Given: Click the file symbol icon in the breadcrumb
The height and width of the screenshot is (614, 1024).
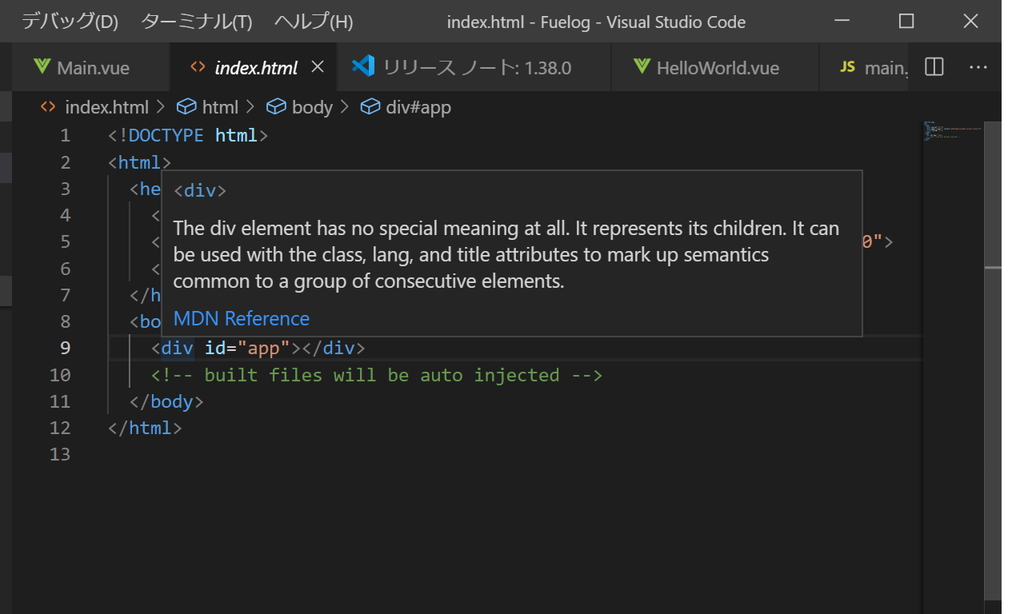Looking at the screenshot, I should (47, 106).
